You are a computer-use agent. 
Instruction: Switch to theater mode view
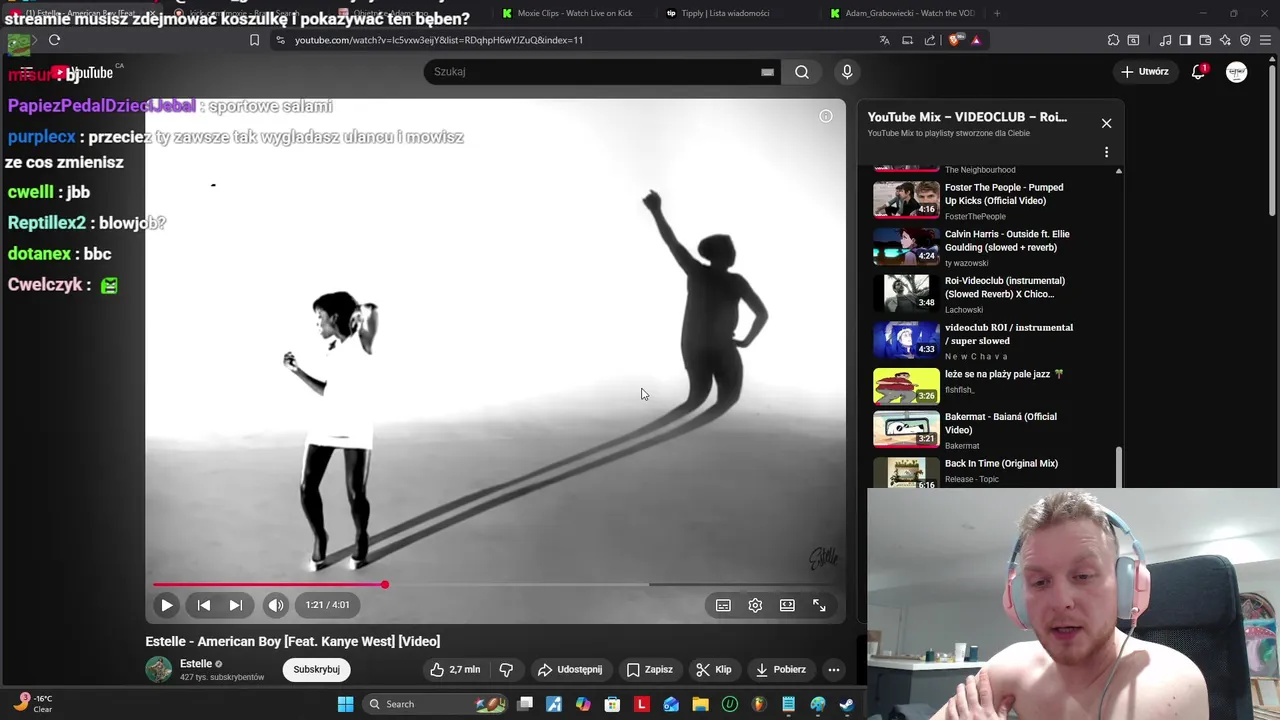[x=787, y=605]
